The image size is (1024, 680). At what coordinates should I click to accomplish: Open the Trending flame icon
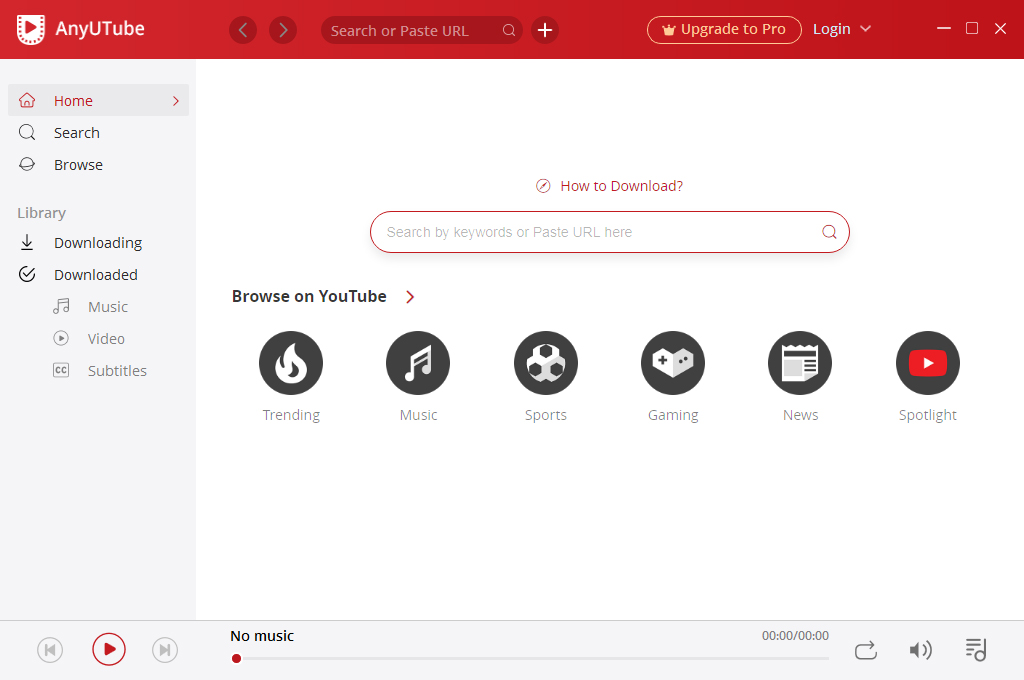pos(291,363)
